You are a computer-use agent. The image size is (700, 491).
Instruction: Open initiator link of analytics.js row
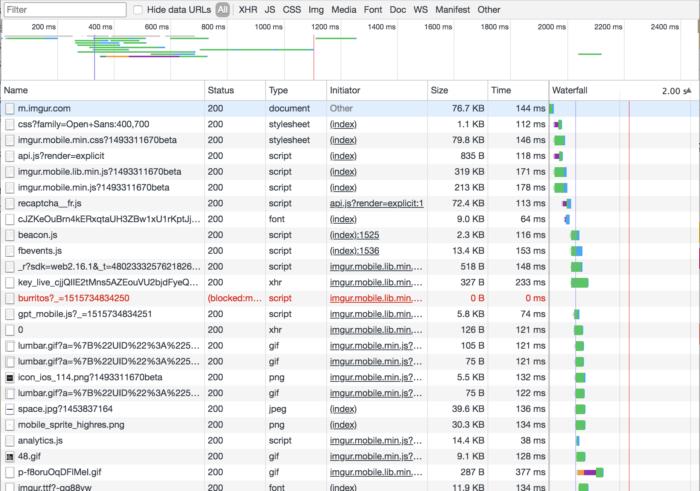click(x=376, y=441)
